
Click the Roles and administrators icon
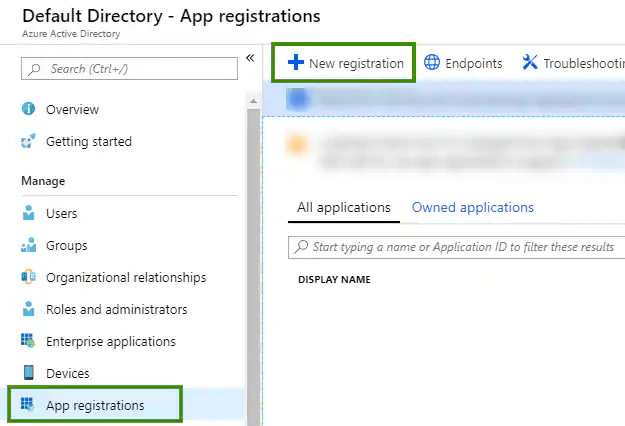pos(28,309)
